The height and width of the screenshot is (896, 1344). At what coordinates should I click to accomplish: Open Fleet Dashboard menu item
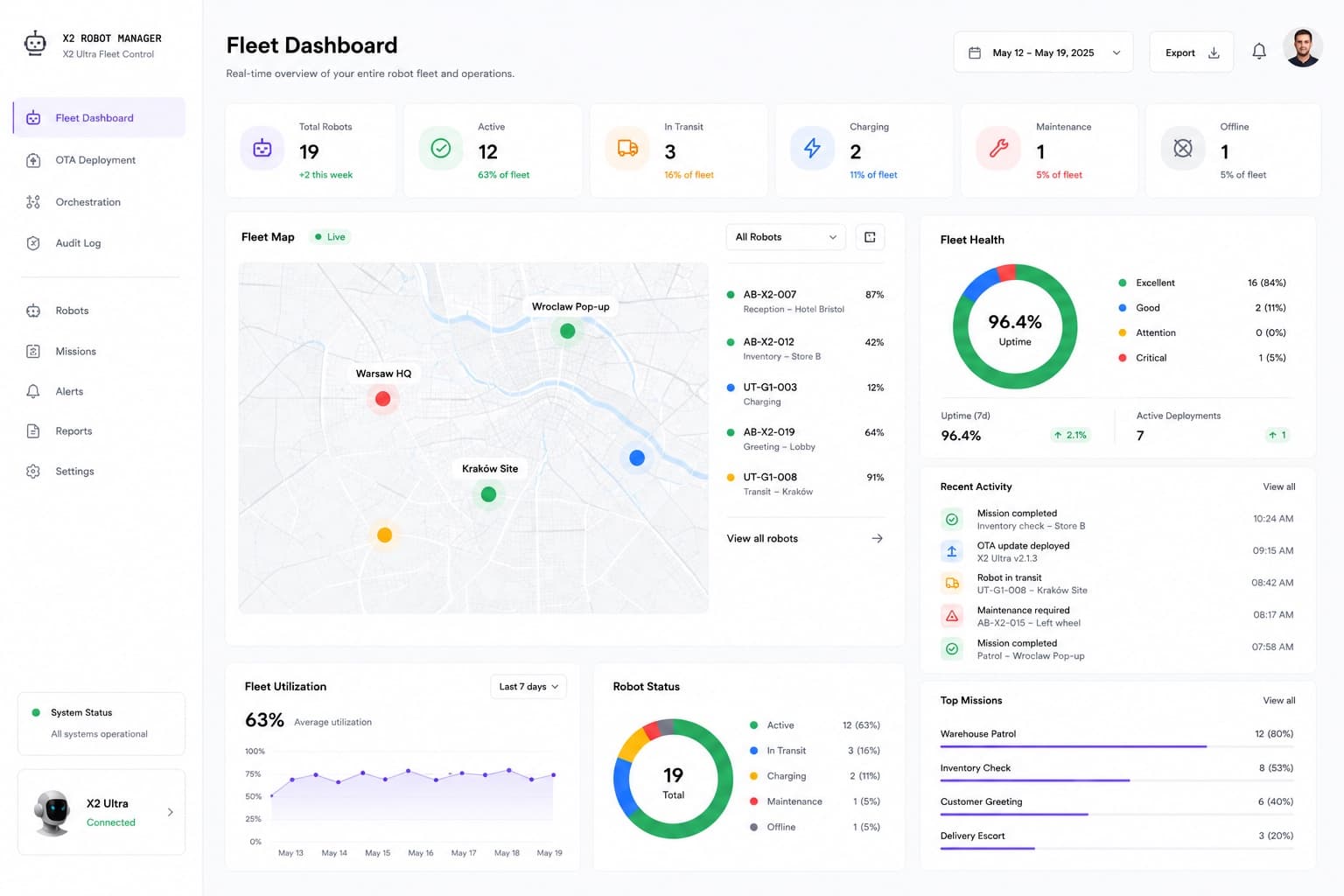(100, 118)
